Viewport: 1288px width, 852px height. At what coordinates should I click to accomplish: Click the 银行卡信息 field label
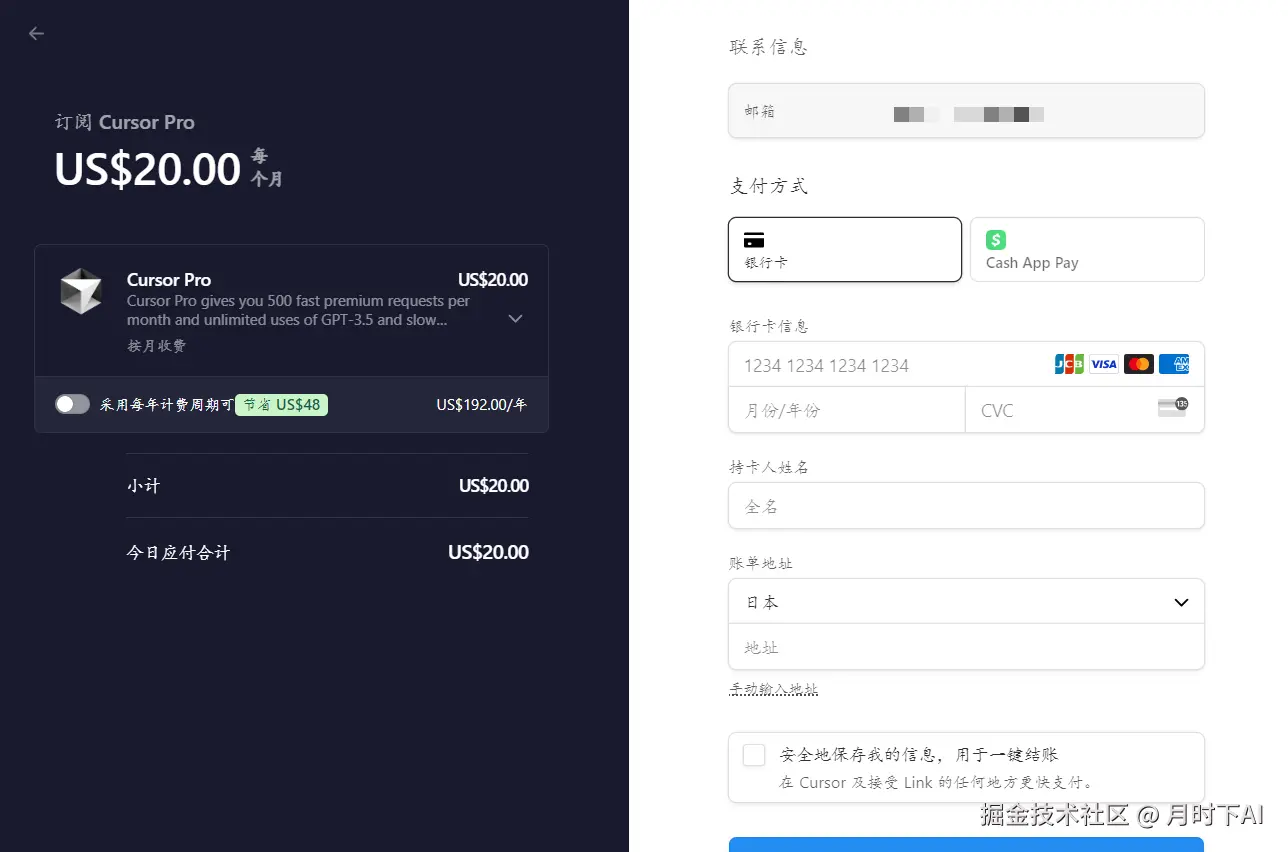(x=769, y=326)
